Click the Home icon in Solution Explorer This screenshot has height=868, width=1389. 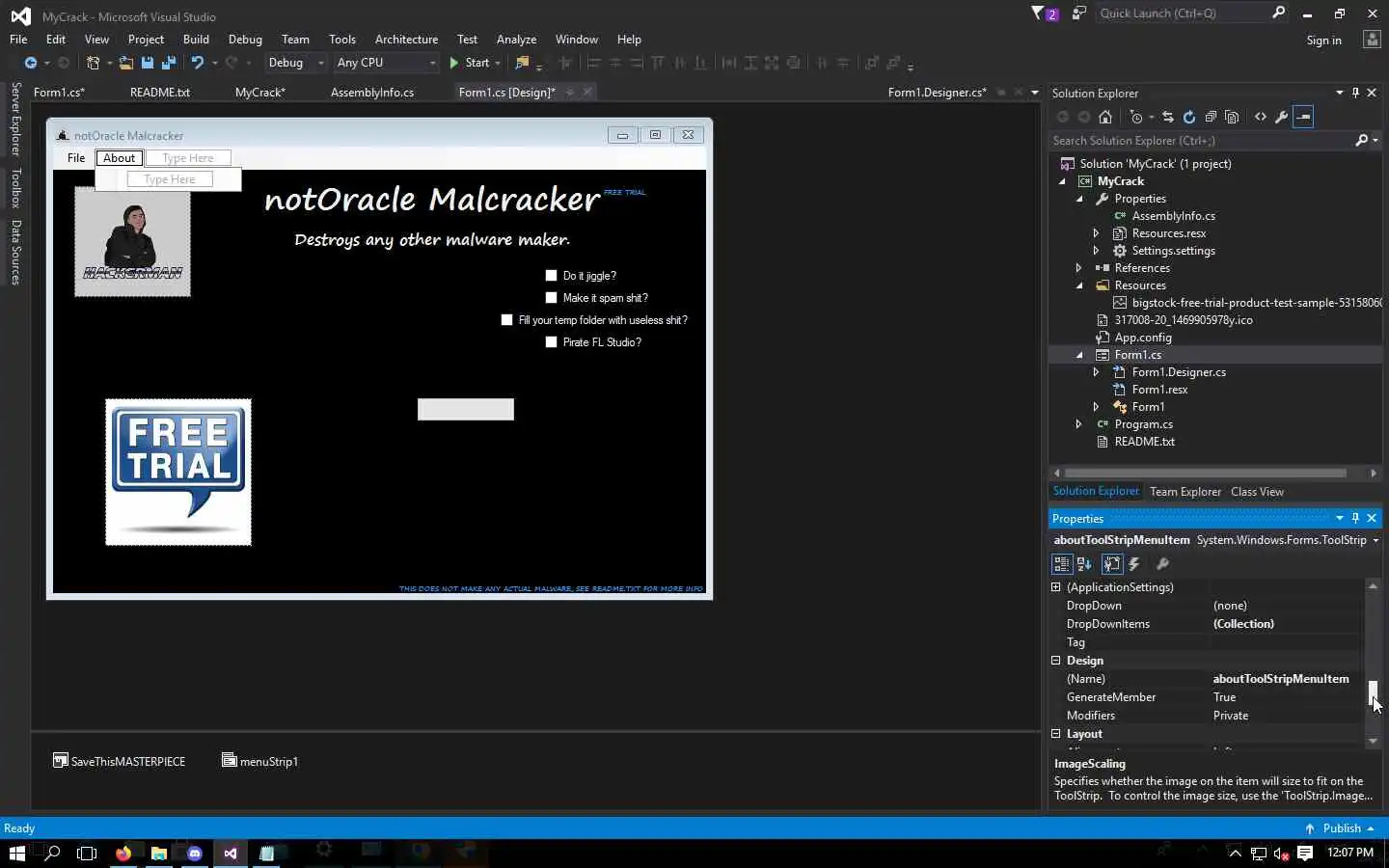[1105, 117]
